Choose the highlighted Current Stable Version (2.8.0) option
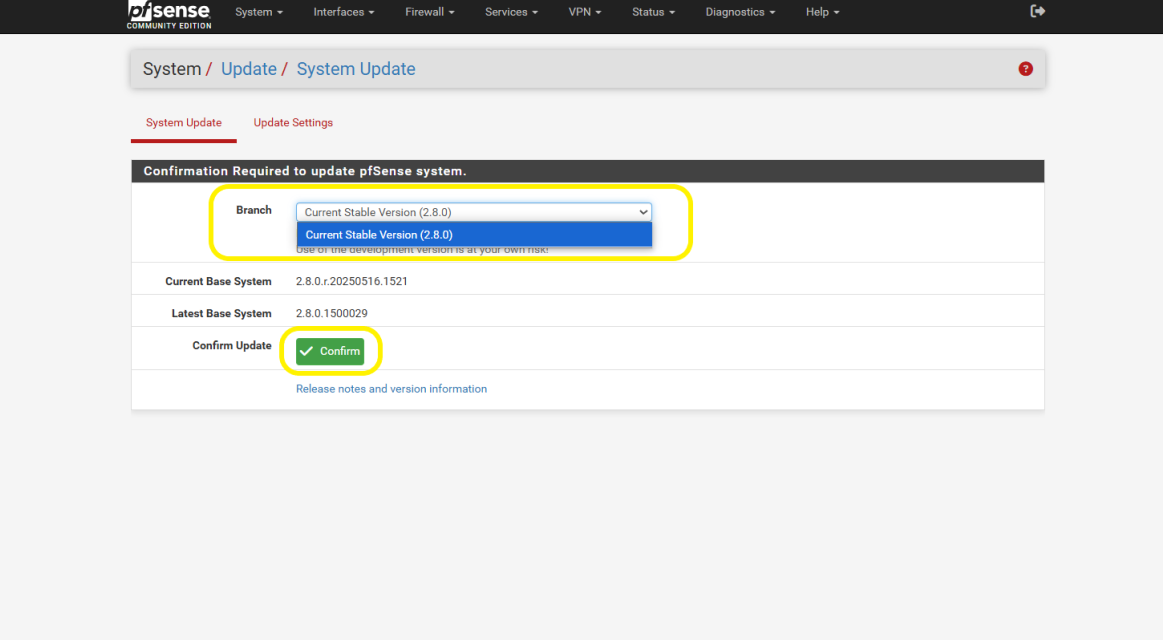This screenshot has width=1163, height=640. pyautogui.click(x=473, y=235)
